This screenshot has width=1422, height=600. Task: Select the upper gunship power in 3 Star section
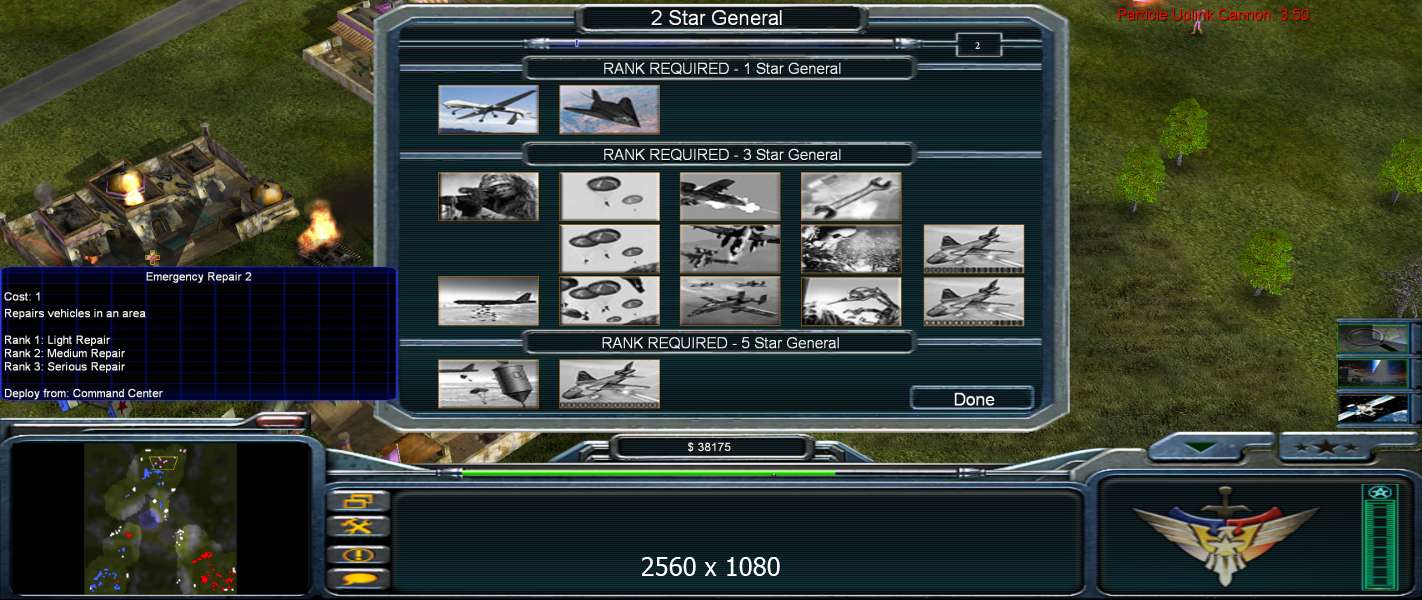click(x=974, y=249)
